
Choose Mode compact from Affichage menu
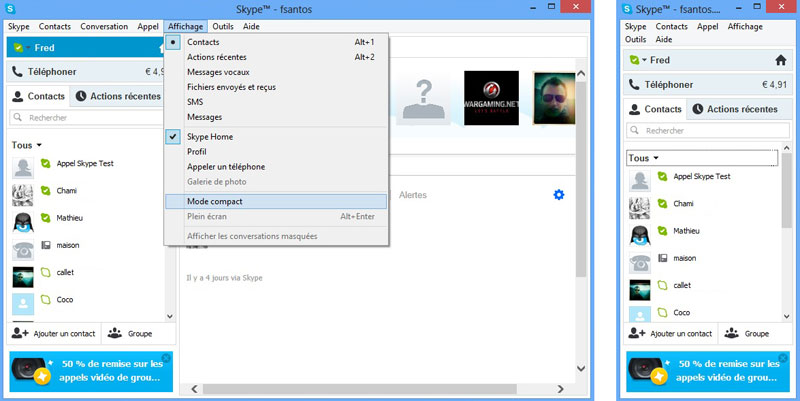click(276, 202)
